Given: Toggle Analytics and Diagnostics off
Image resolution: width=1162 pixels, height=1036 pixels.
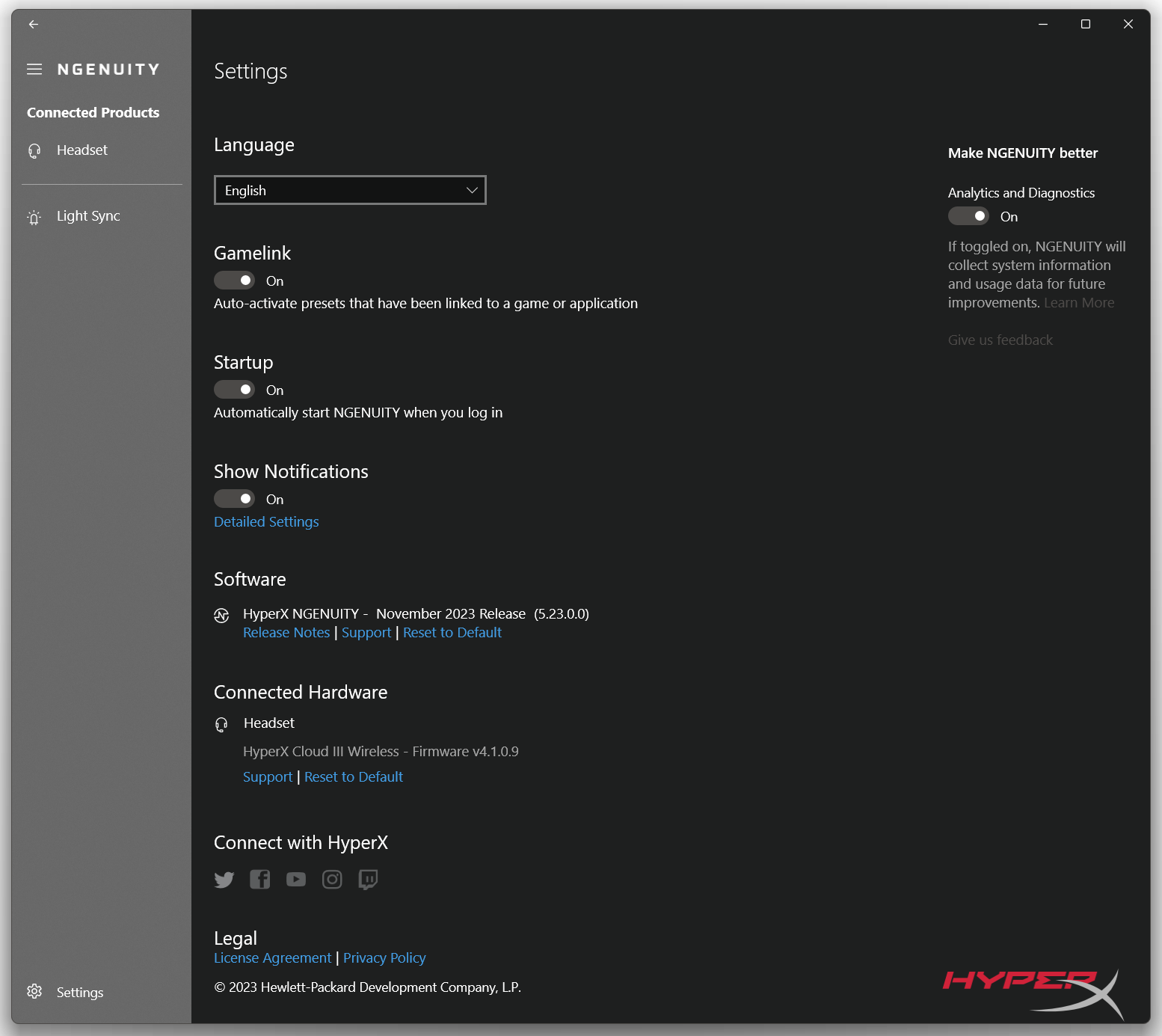Looking at the screenshot, I should point(969,215).
